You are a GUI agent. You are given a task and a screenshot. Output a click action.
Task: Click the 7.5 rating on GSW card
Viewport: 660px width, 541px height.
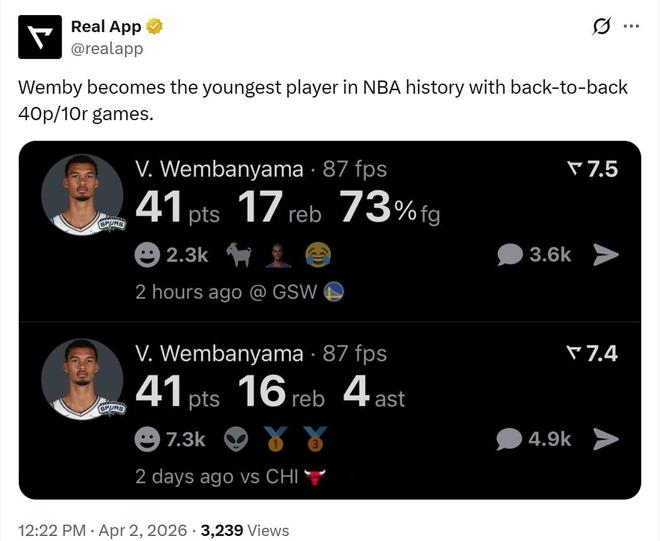[x=592, y=169]
